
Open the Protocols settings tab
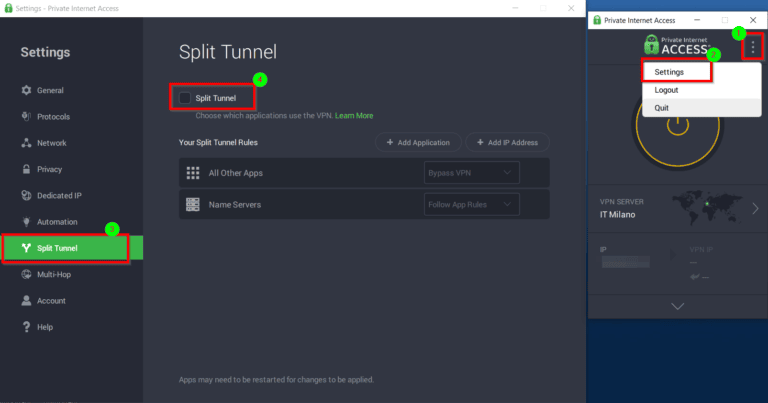(72, 117)
